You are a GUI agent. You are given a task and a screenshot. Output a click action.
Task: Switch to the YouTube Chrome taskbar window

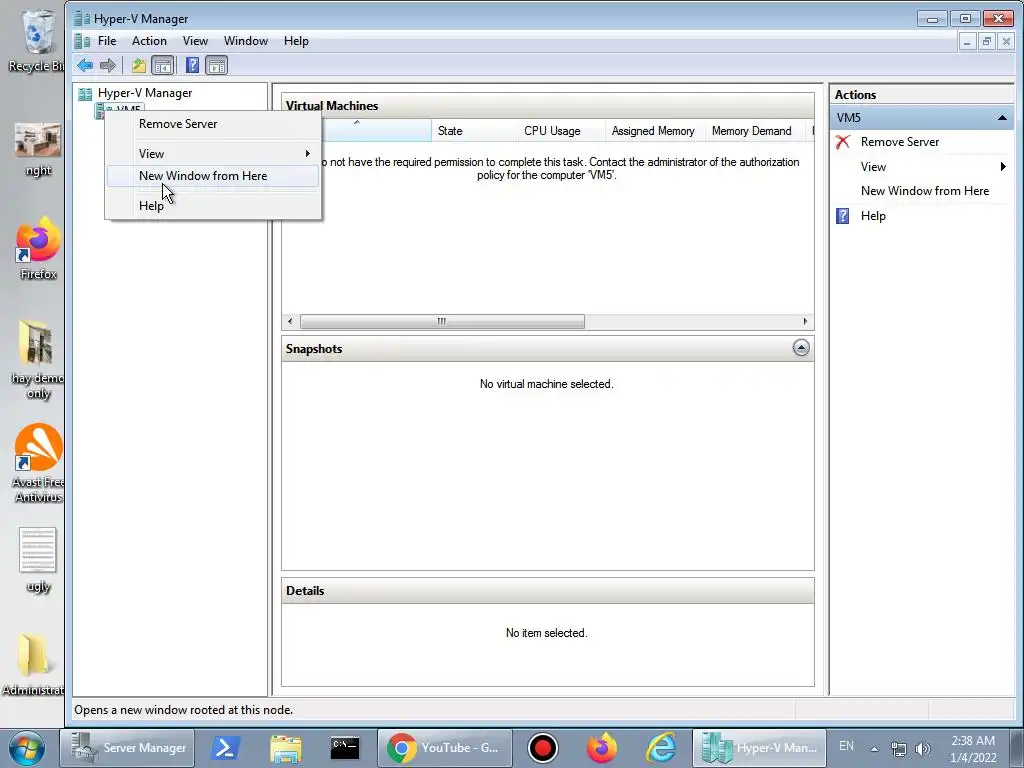click(x=443, y=748)
